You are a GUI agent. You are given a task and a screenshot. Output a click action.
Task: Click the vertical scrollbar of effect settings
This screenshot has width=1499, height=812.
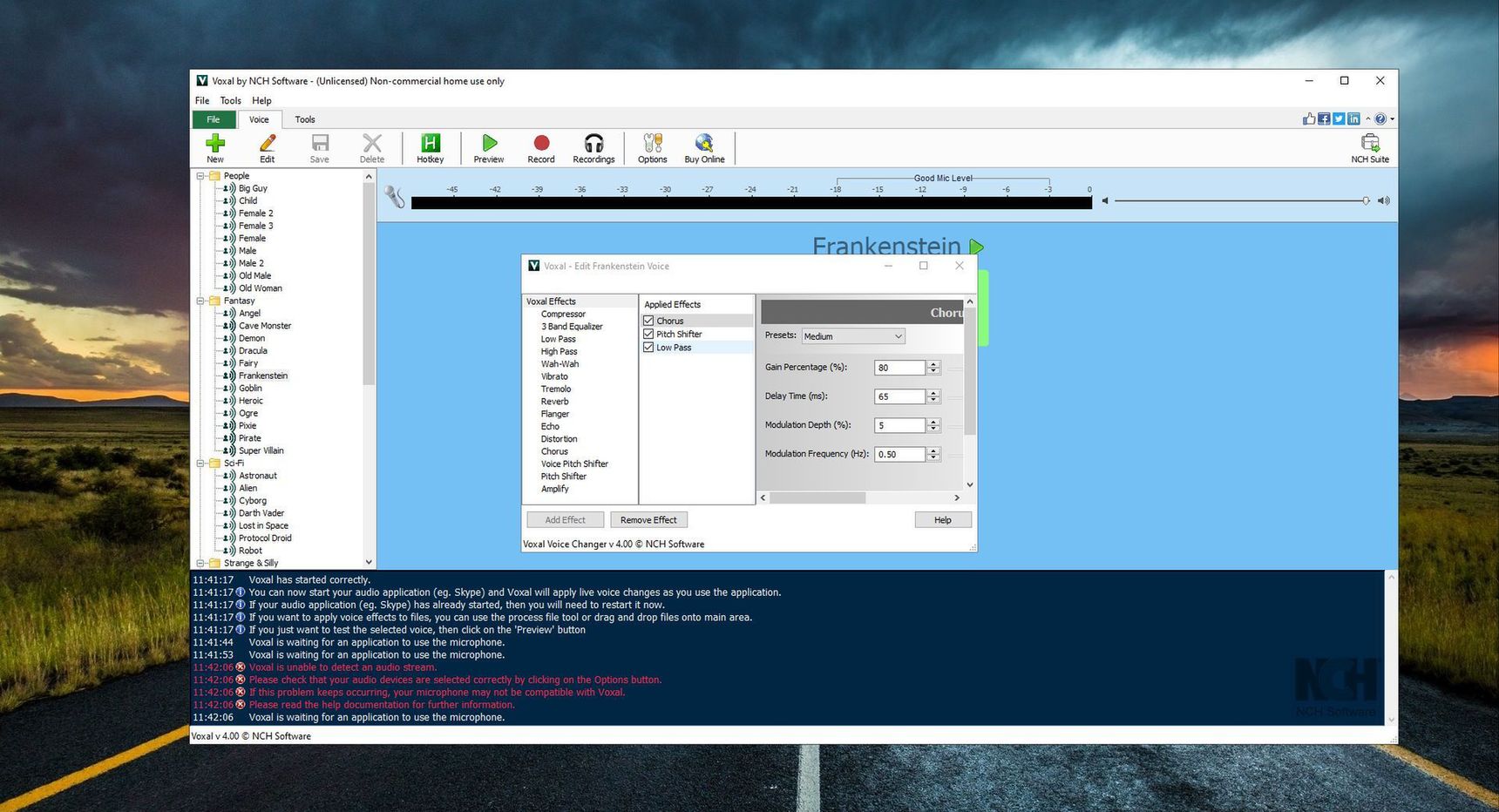[x=970, y=371]
